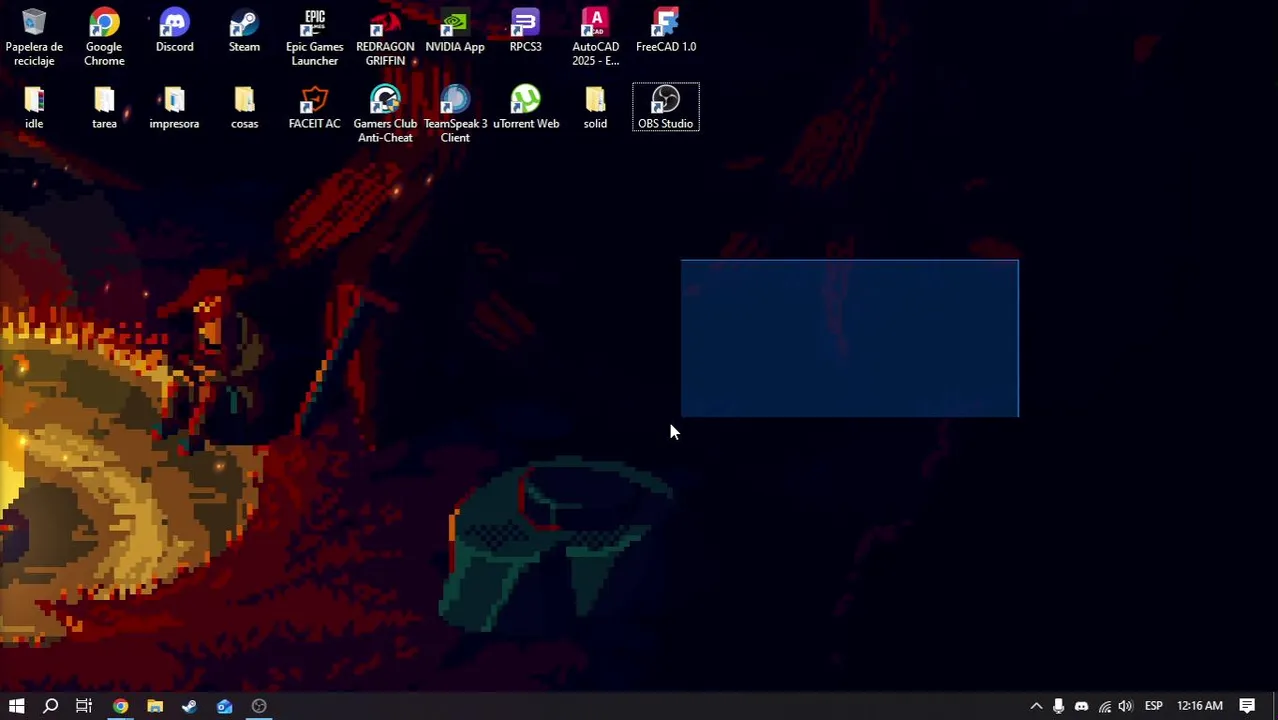Open Steam from the taskbar
The image size is (1278, 720).
point(189,706)
